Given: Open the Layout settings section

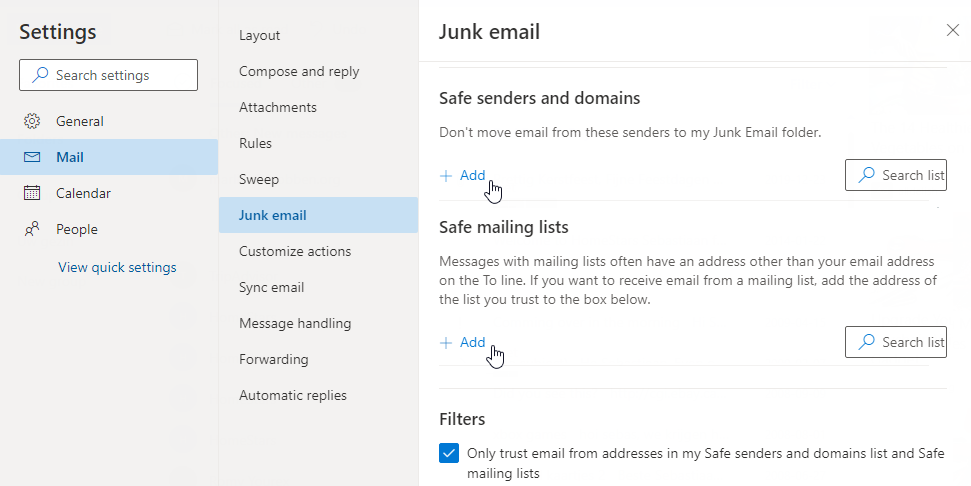Looking at the screenshot, I should click(259, 35).
